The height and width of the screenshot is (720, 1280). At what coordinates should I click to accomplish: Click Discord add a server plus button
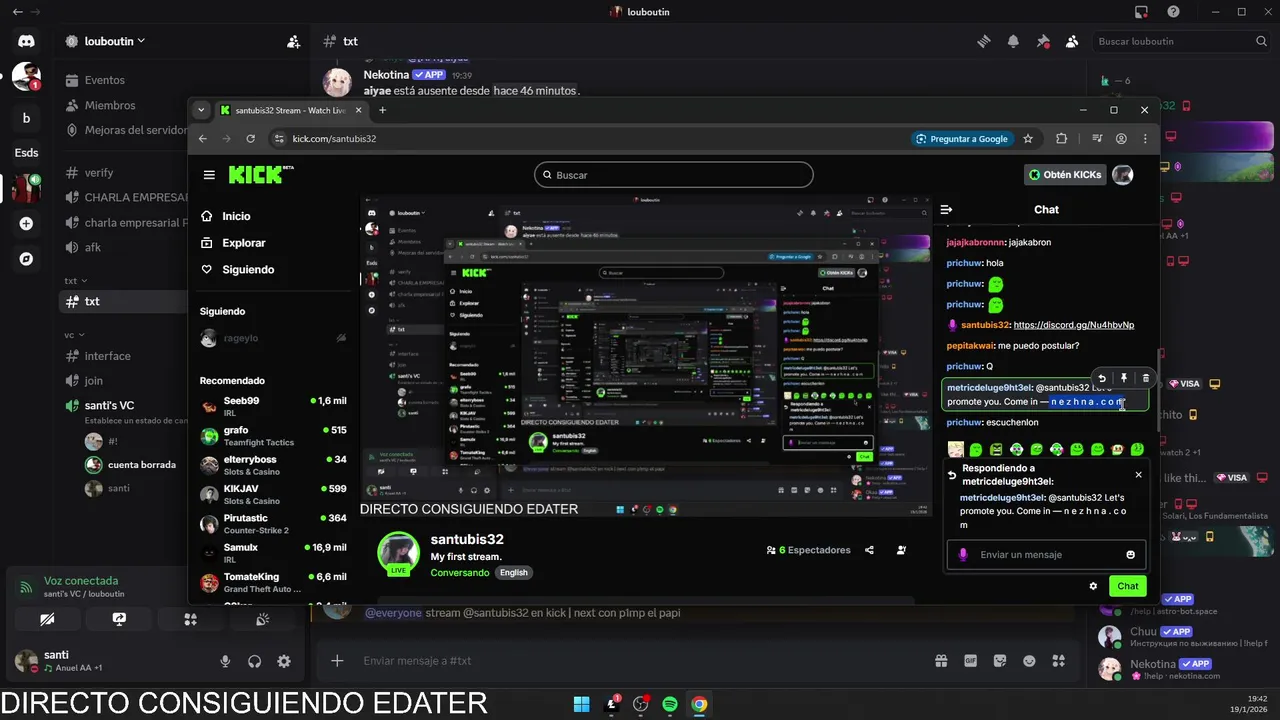(26, 224)
